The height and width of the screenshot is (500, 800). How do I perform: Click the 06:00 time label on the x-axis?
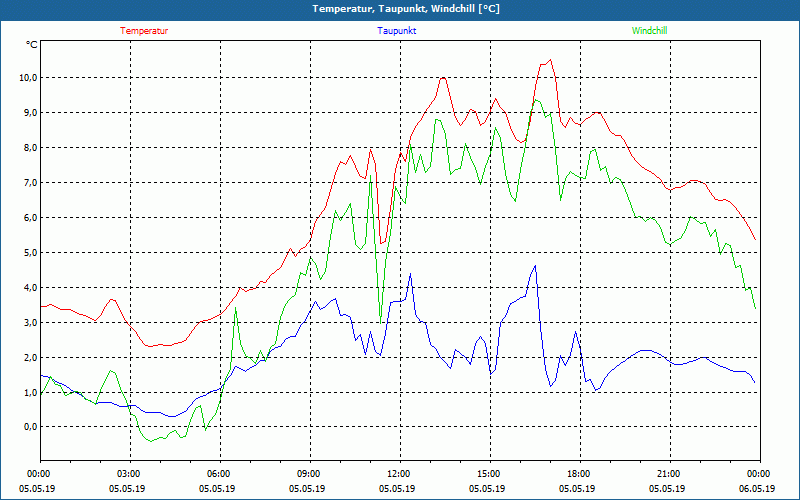[x=220, y=474]
